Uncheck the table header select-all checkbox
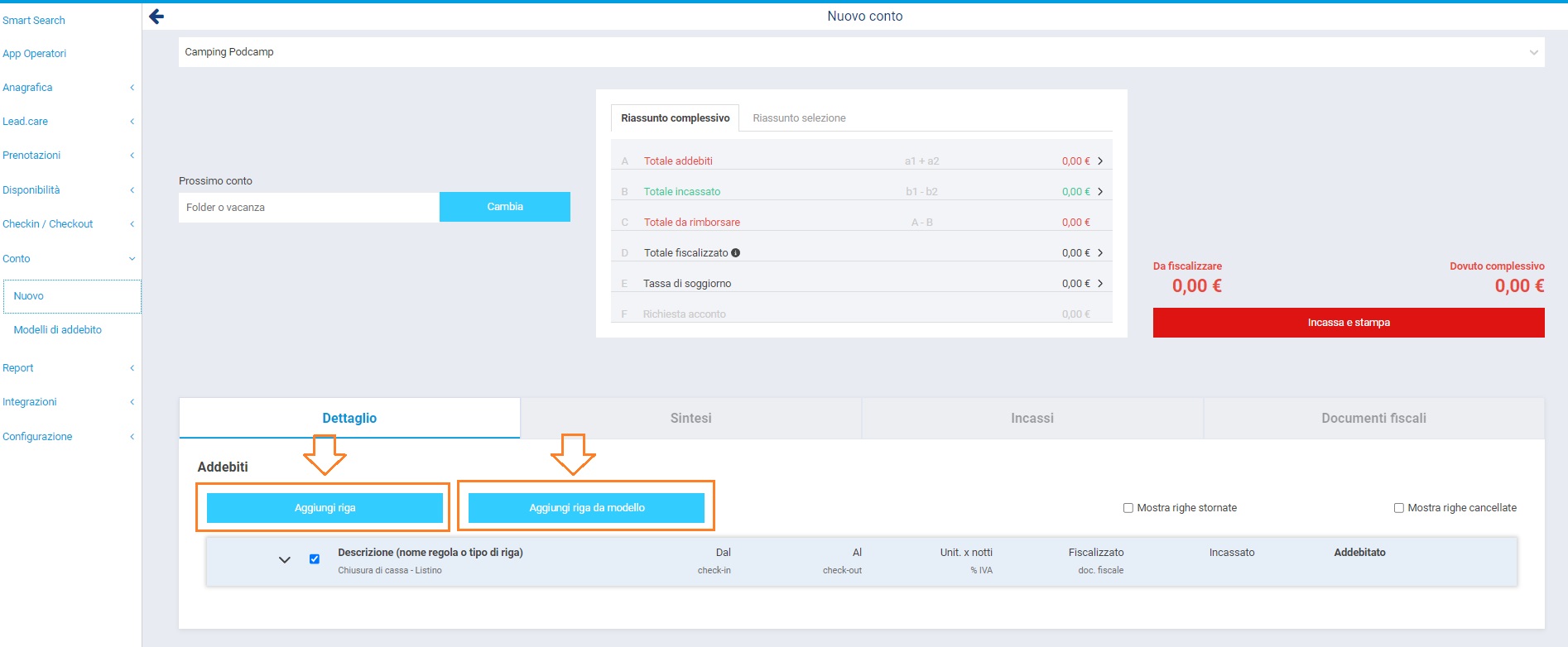The width and height of the screenshot is (1568, 647). (315, 559)
